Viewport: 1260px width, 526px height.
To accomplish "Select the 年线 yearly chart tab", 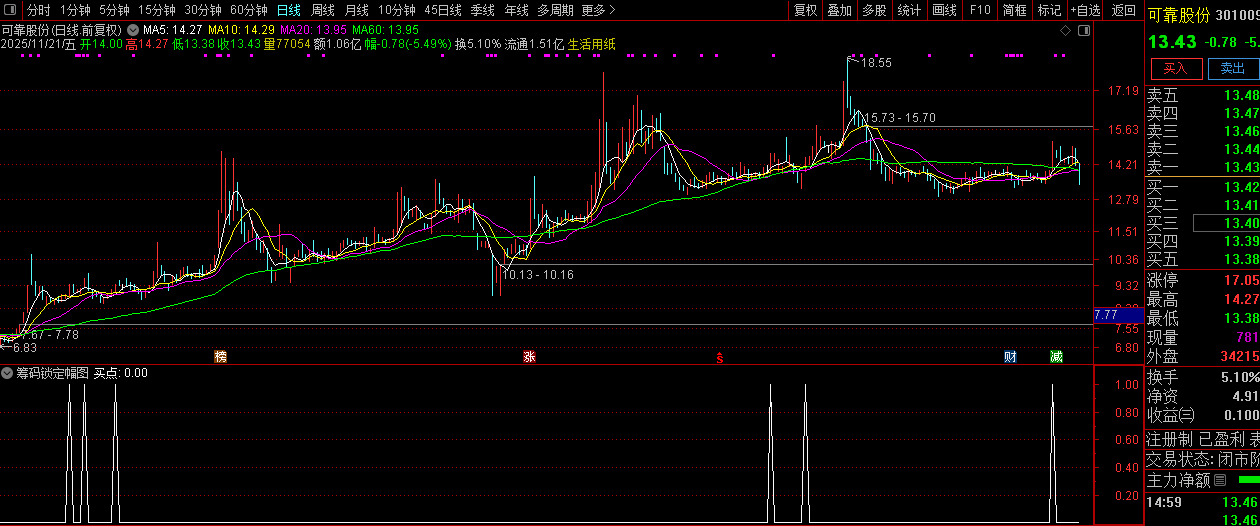I will coord(516,10).
